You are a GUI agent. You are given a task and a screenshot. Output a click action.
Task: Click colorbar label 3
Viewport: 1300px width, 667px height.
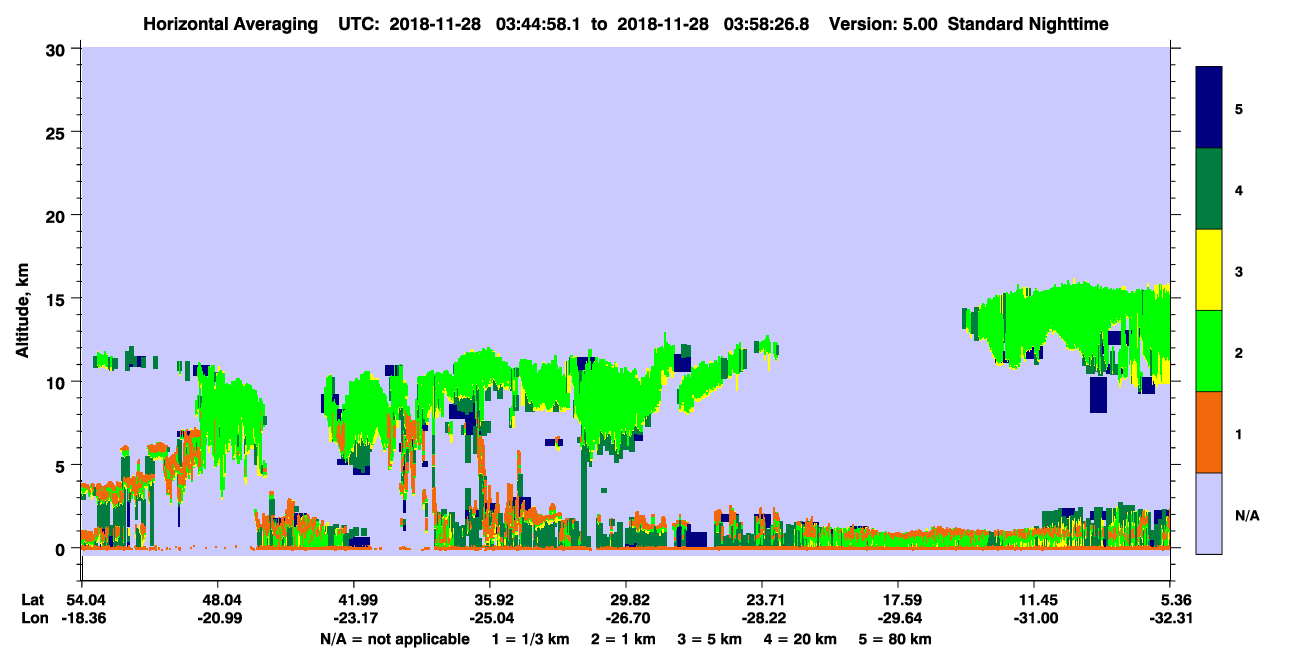pos(1238,271)
